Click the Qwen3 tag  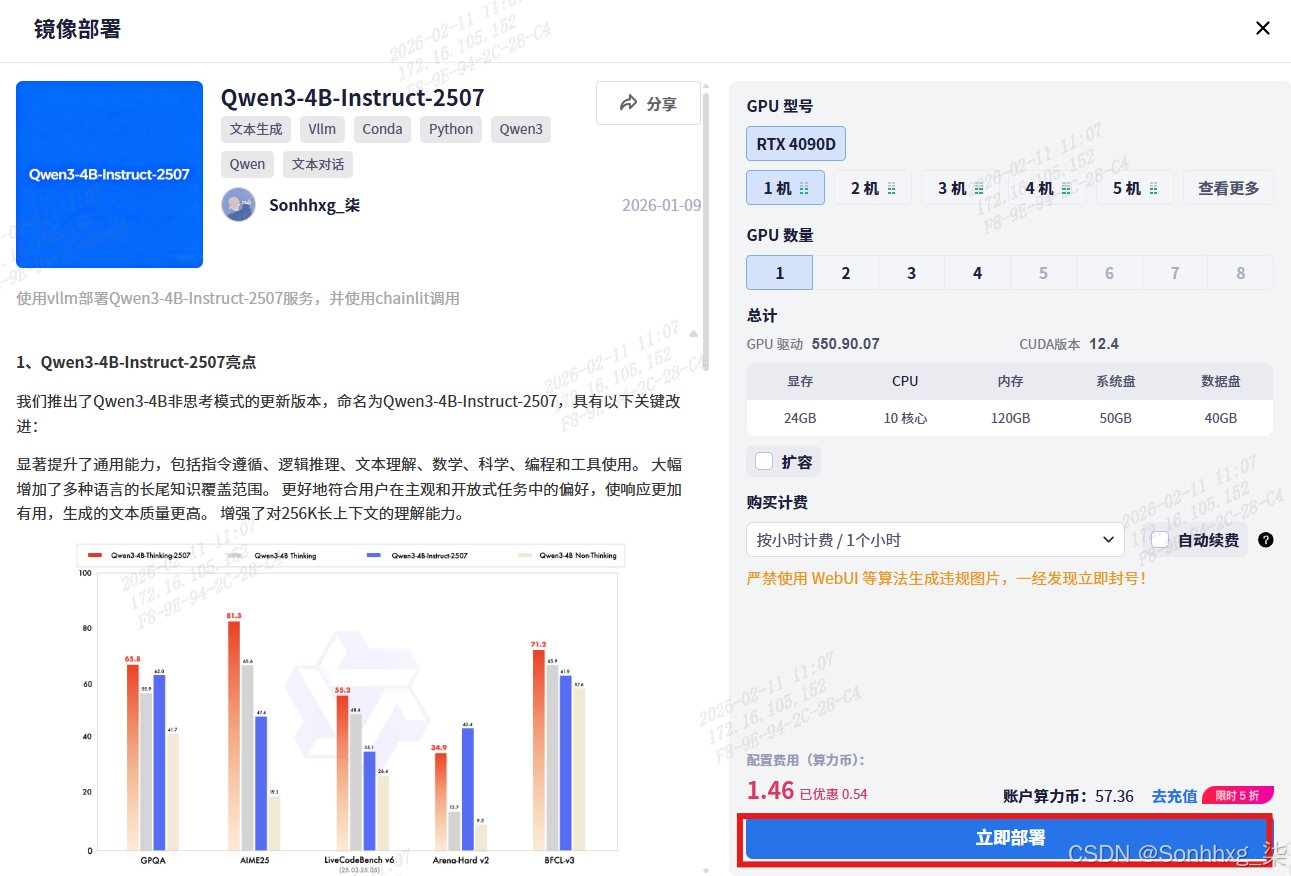(521, 129)
